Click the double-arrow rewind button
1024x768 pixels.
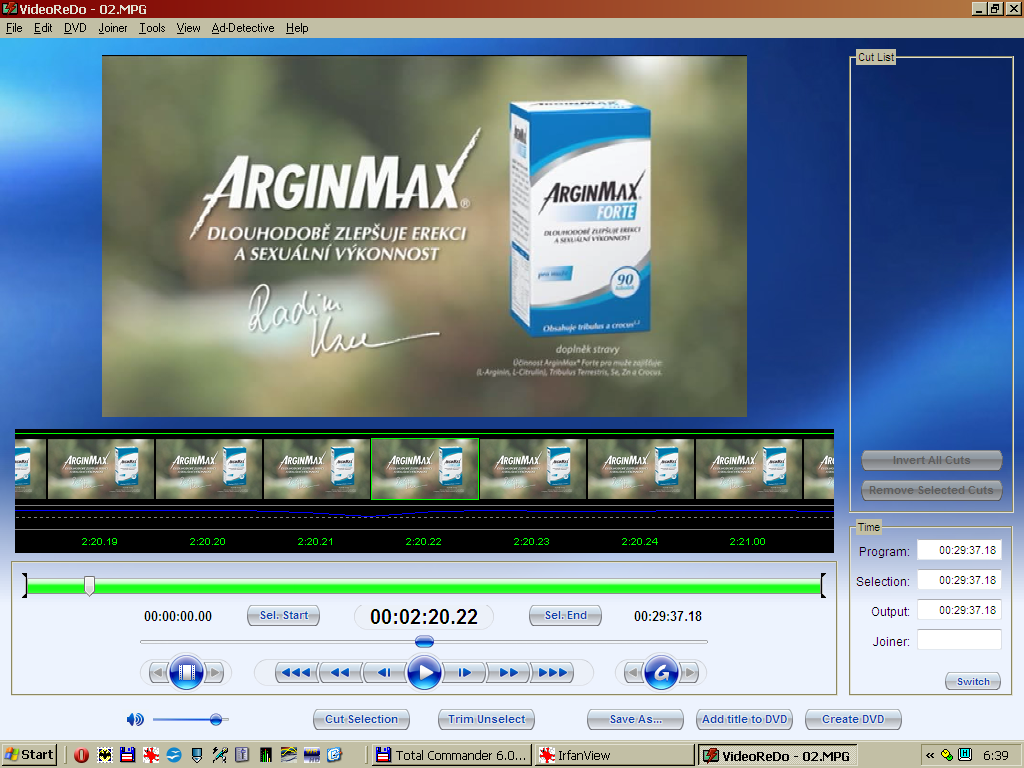(x=340, y=672)
